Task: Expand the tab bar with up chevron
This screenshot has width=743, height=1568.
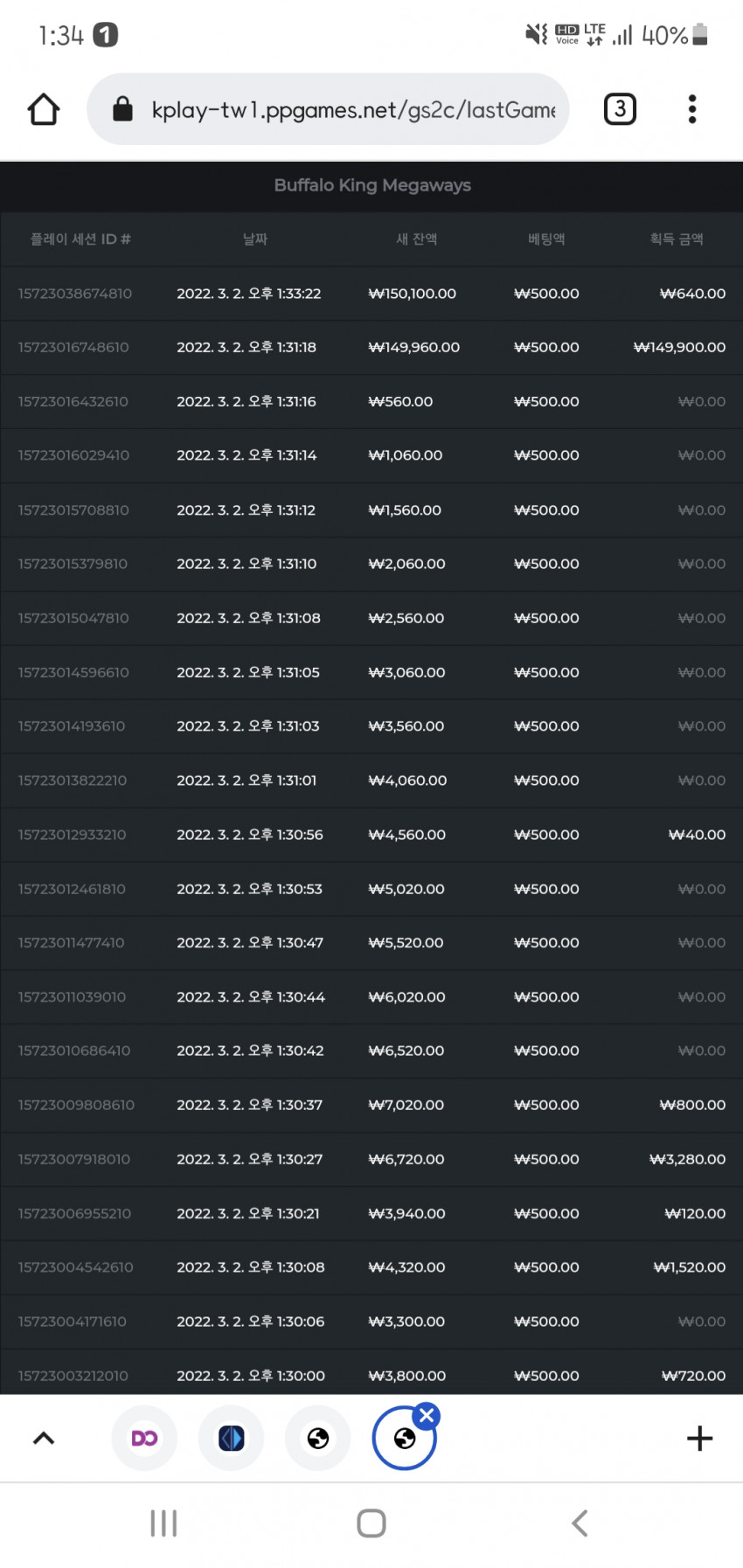Action: tap(44, 1439)
